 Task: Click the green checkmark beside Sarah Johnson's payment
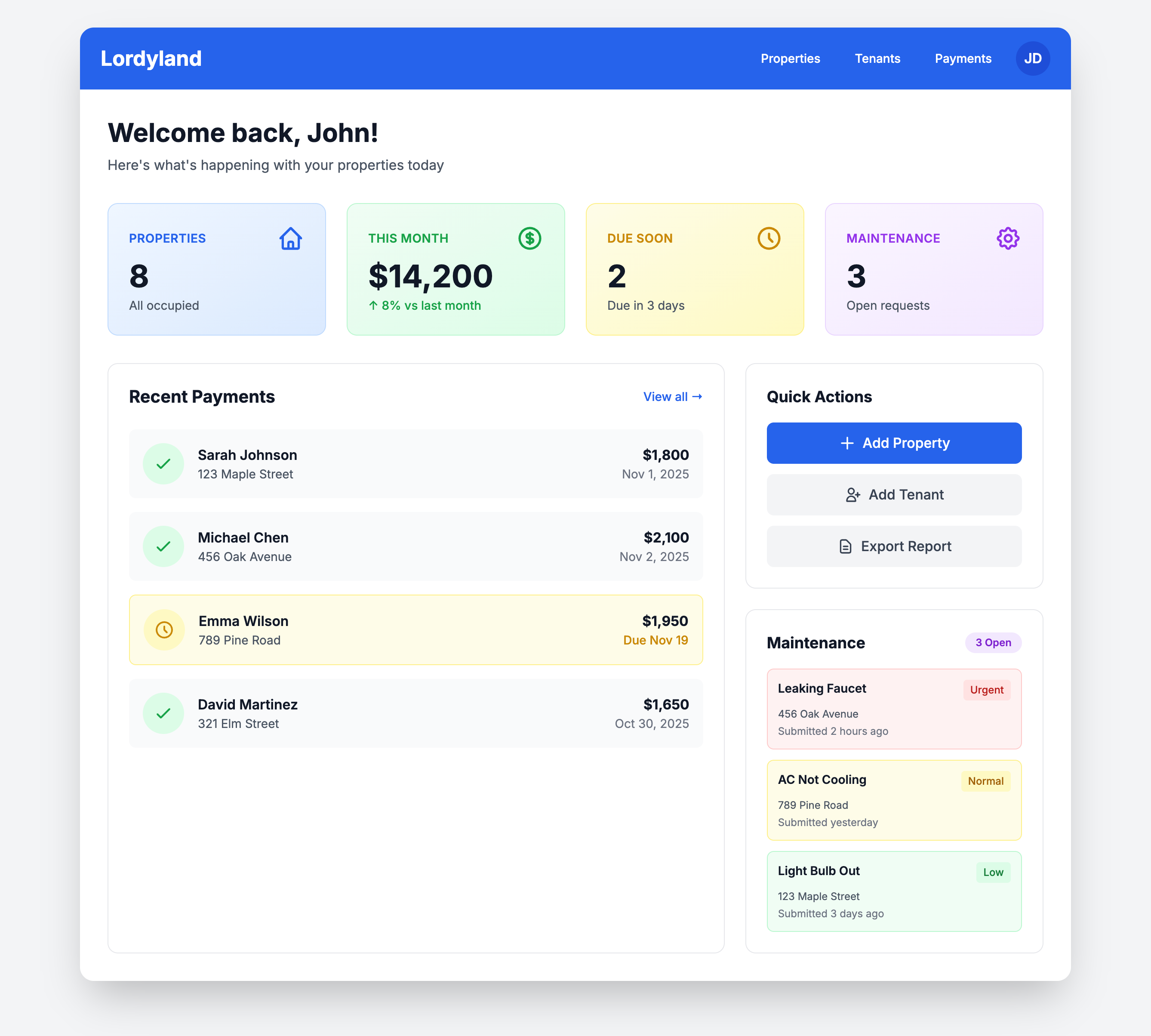click(163, 464)
